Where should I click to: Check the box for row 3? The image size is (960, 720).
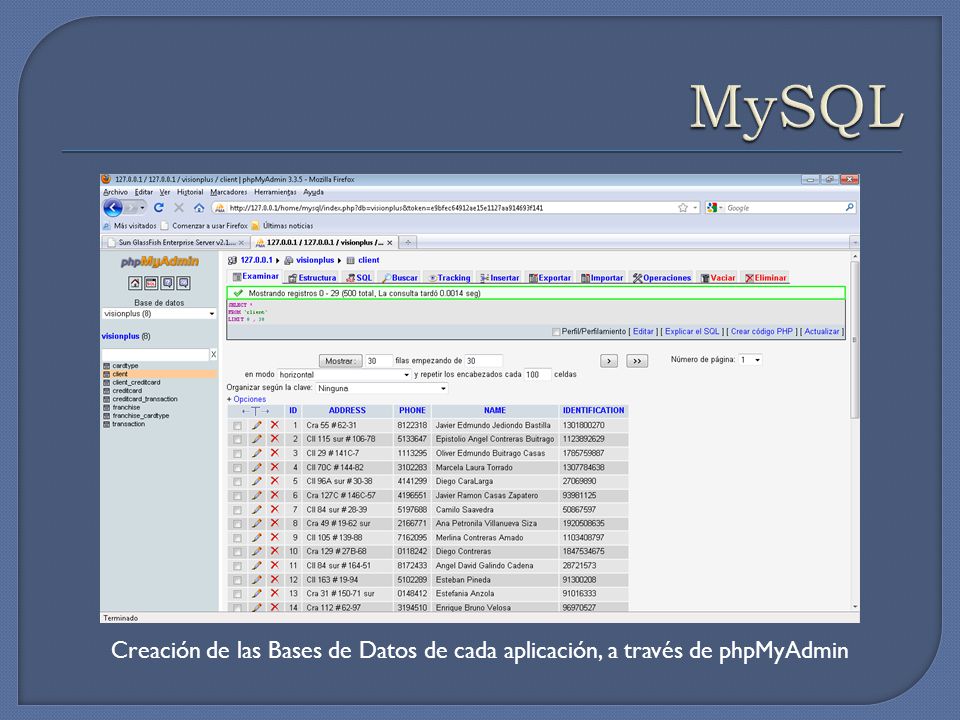click(x=237, y=454)
